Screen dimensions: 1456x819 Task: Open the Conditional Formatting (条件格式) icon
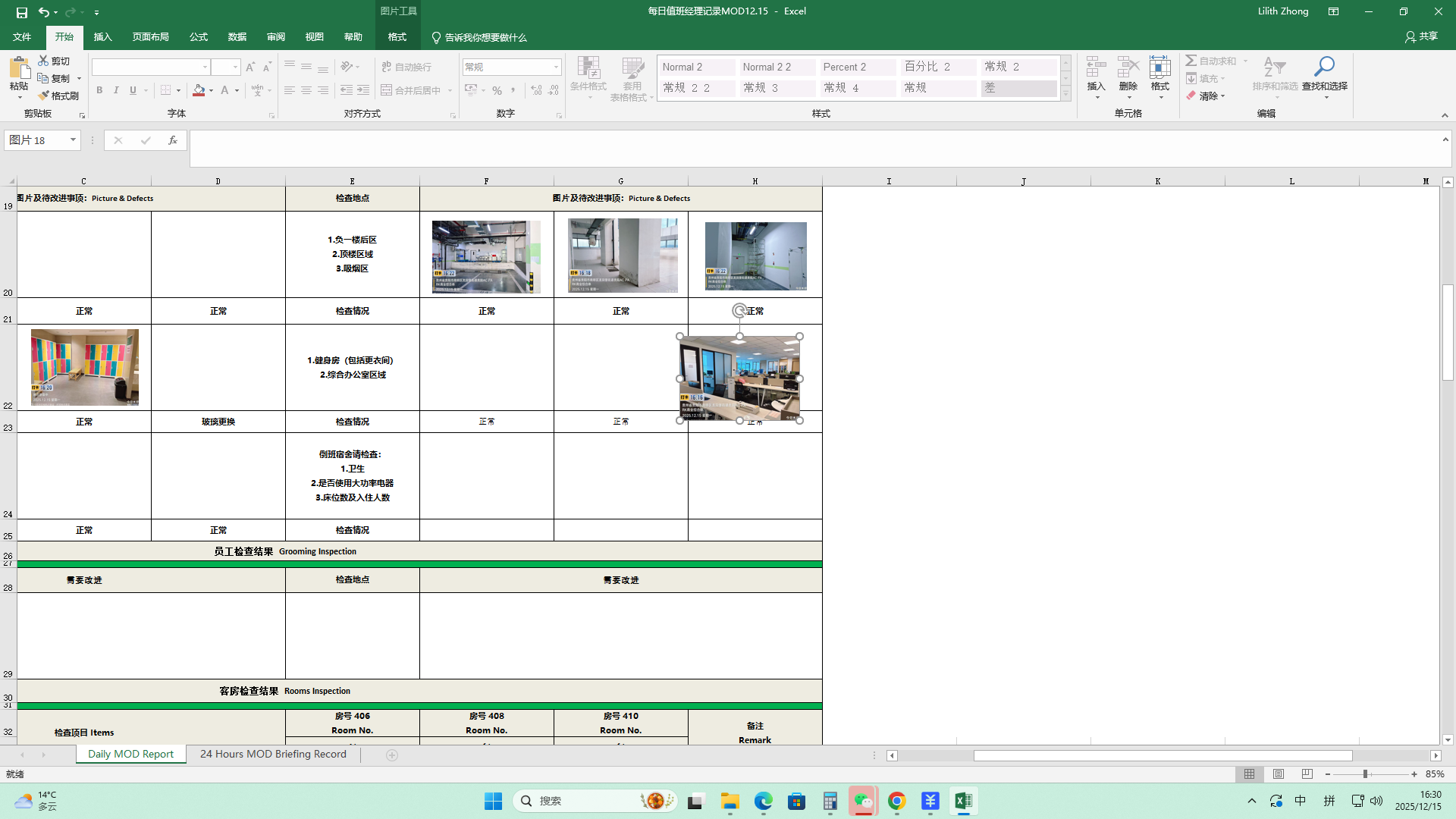[588, 68]
